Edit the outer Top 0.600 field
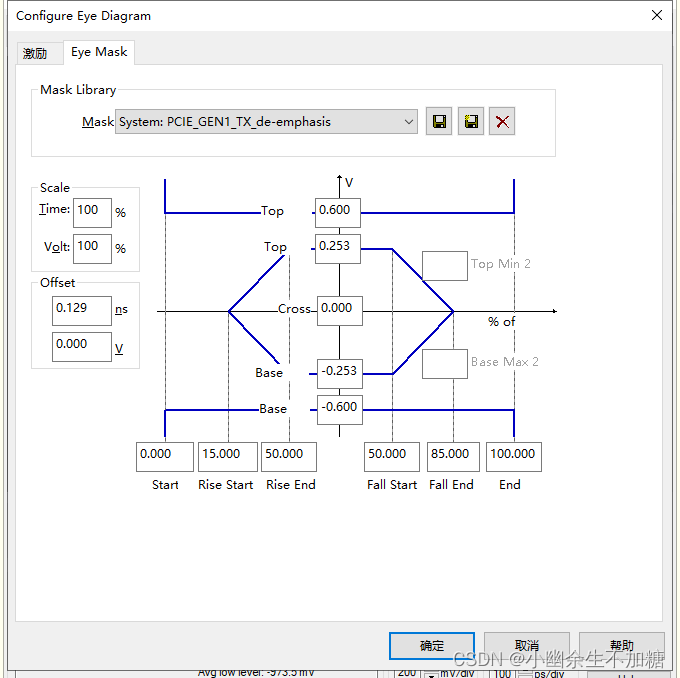The height and width of the screenshot is (678, 680). 338,213
